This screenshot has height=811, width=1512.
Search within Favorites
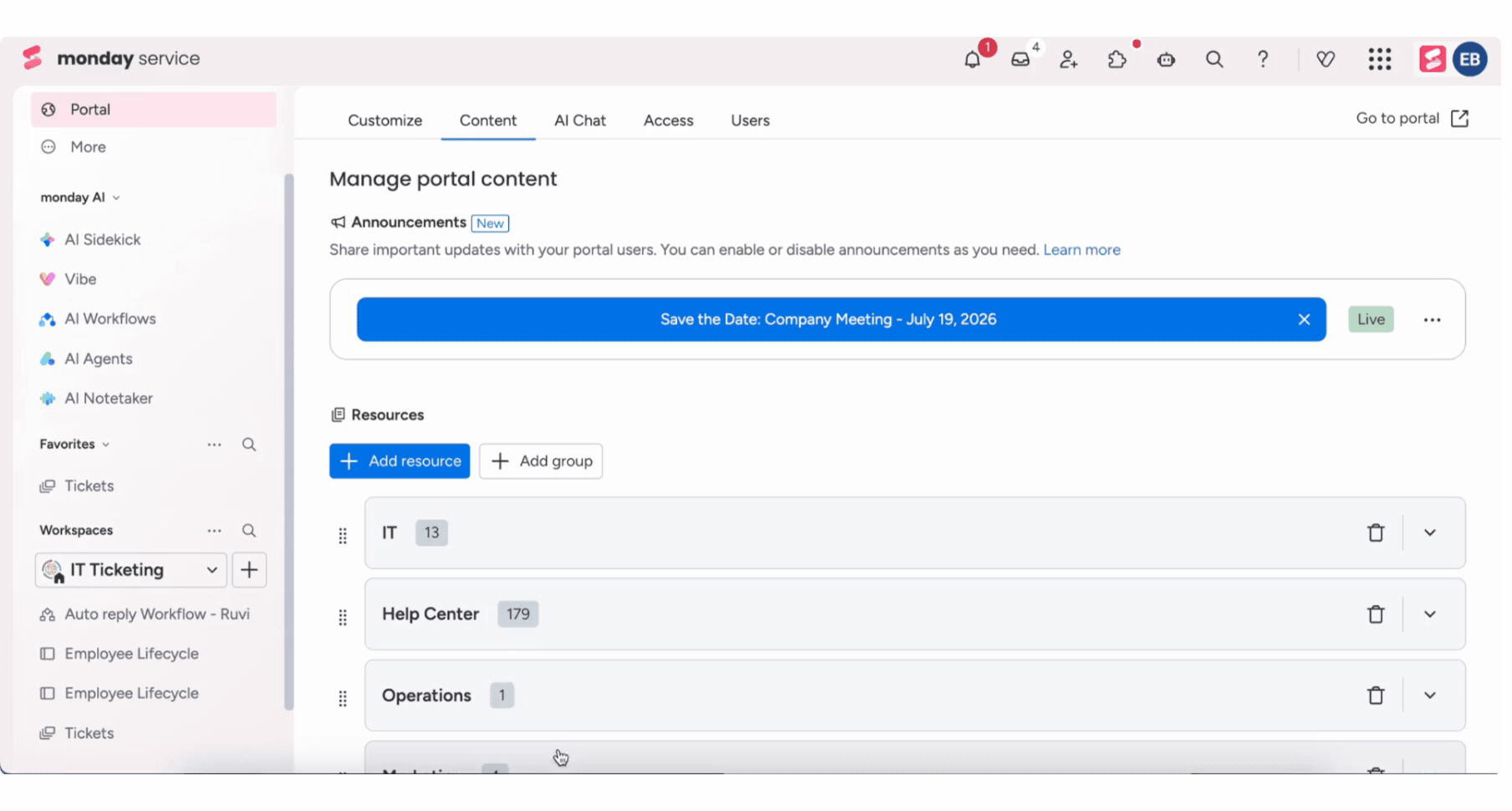[x=249, y=445]
